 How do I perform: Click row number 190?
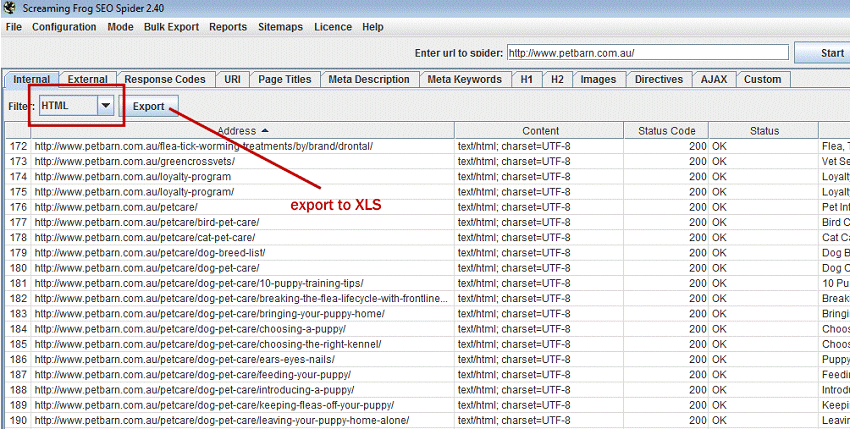click(x=18, y=420)
